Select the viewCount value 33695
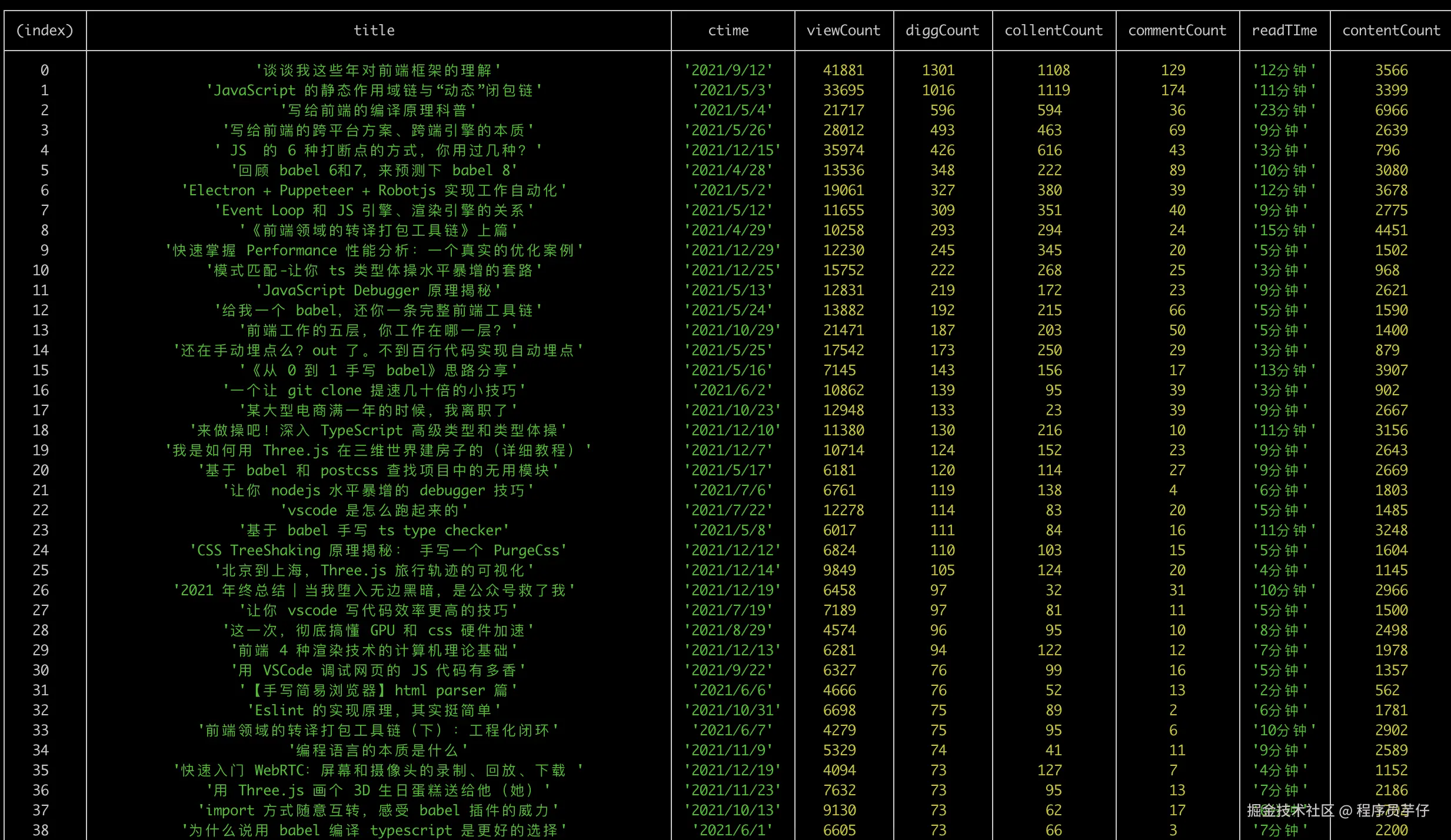Viewport: 1451px width, 840px height. coord(843,91)
